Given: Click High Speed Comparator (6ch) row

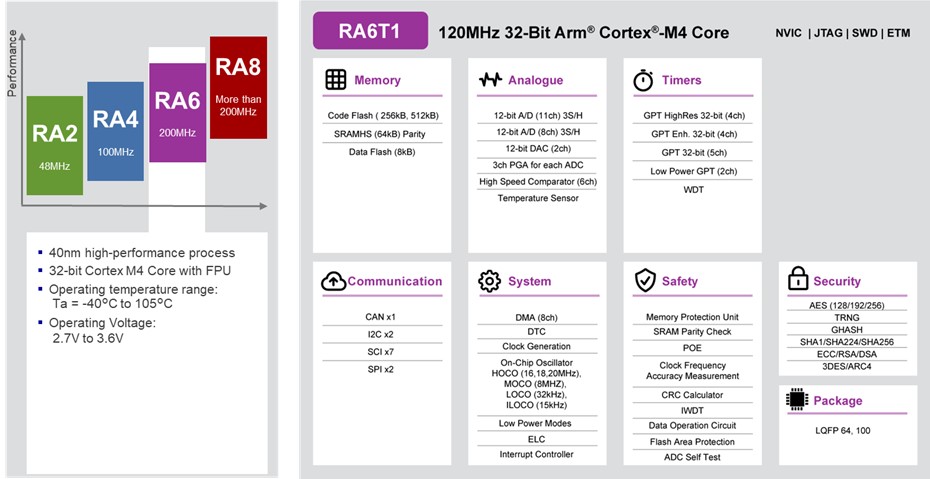Looking at the screenshot, I should click(x=537, y=181).
